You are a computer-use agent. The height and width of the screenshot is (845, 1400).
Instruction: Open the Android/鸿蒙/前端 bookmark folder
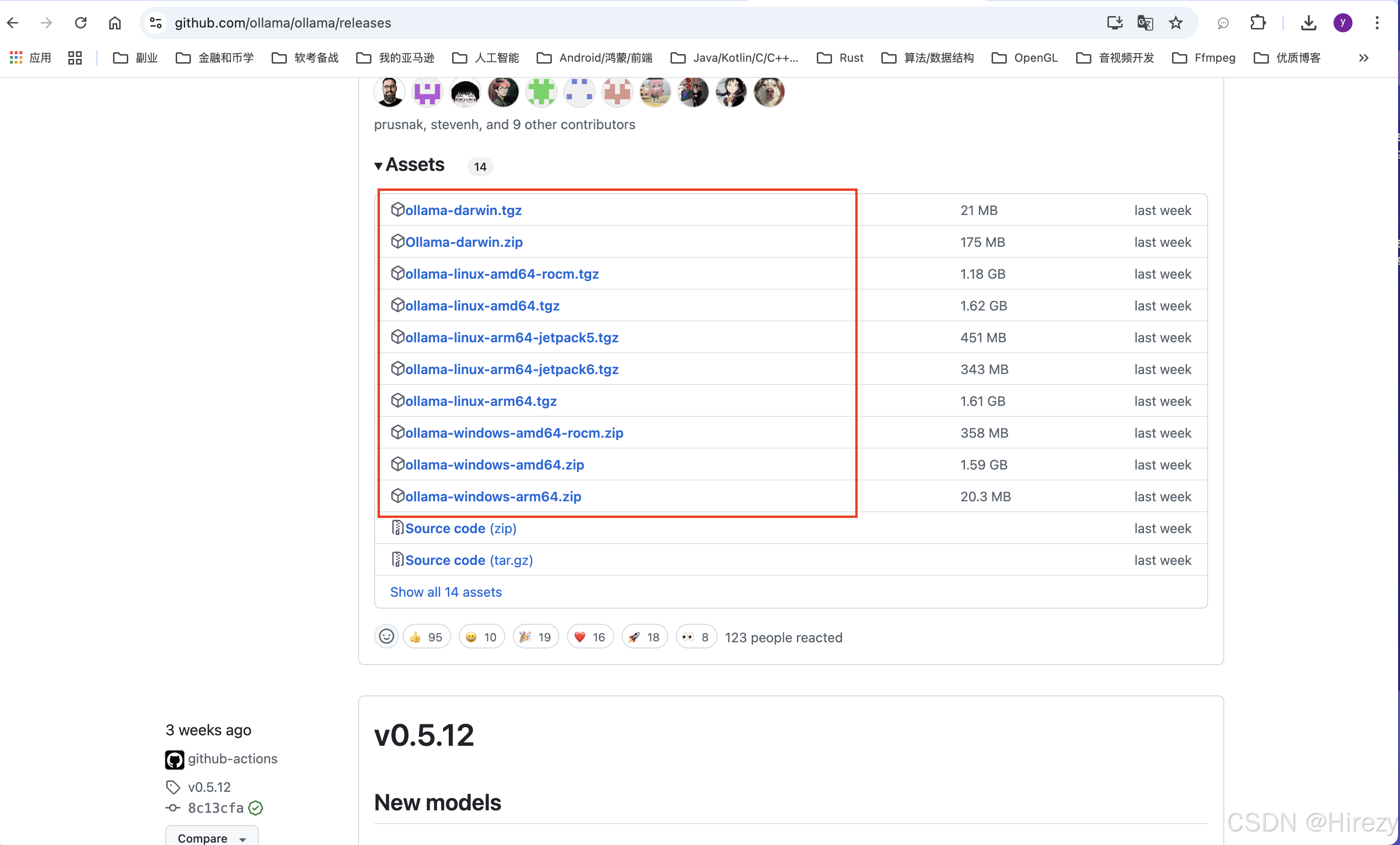(x=594, y=58)
